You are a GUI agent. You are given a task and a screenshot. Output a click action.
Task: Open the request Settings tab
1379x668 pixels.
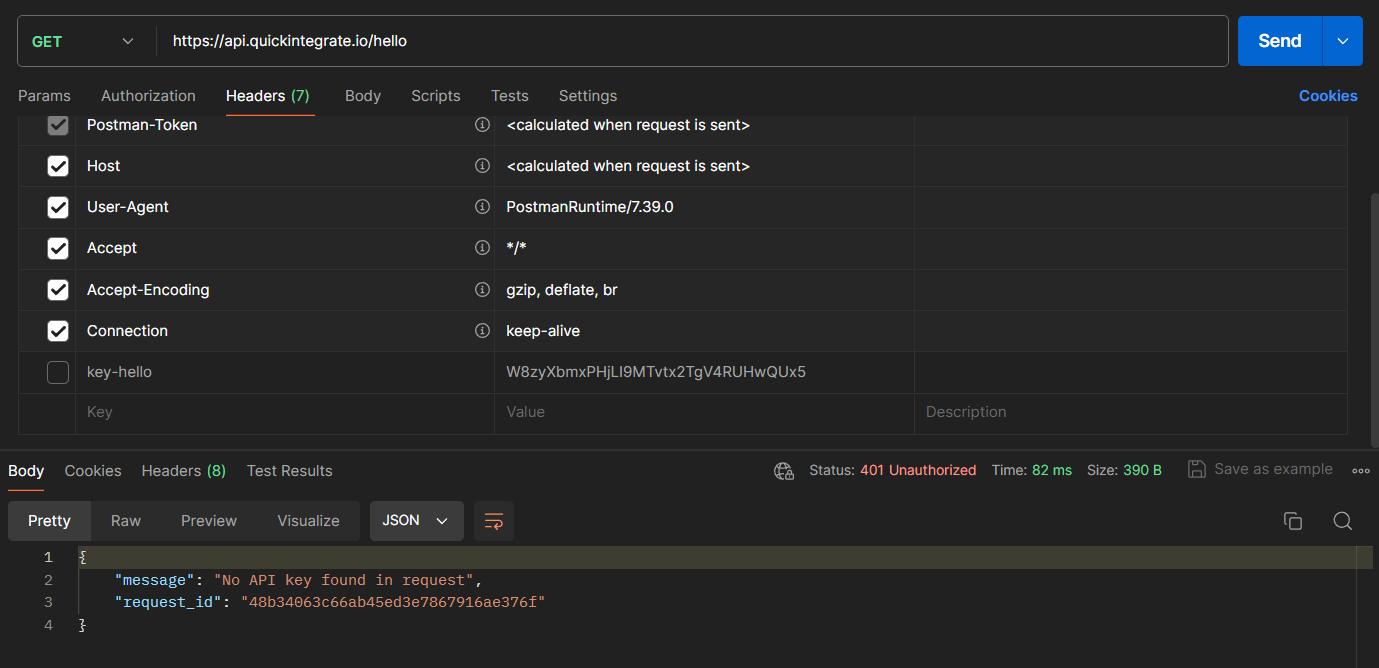[588, 96]
